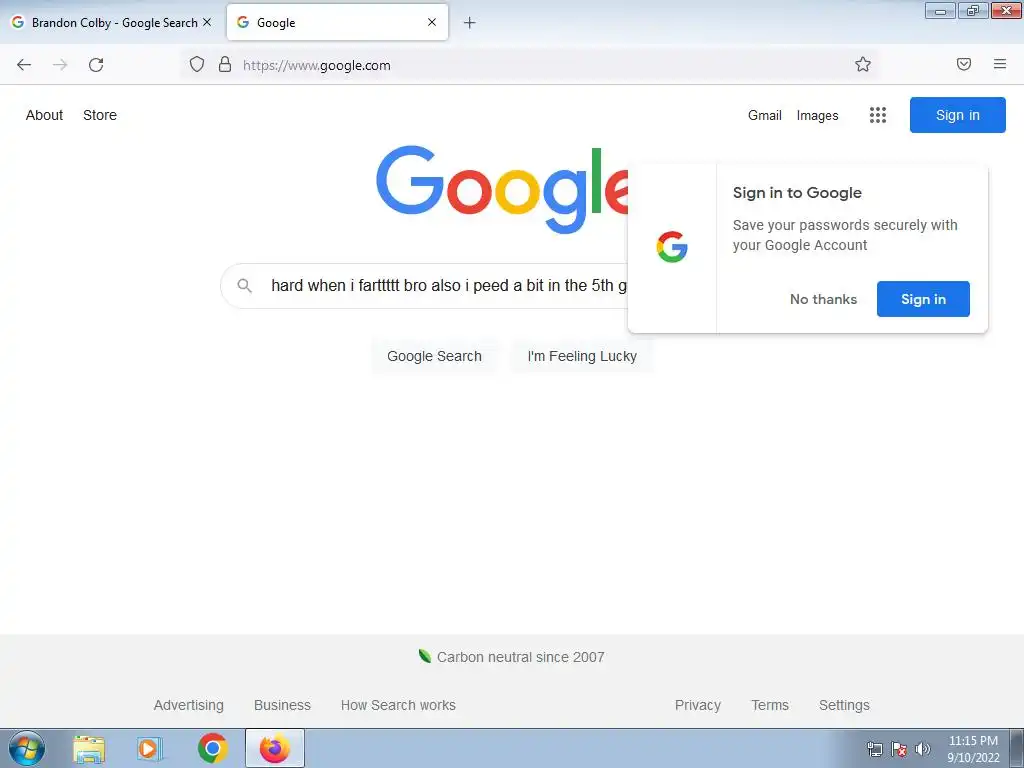The width and height of the screenshot is (1024, 768).
Task: Go to Gmail
Action: point(765,115)
